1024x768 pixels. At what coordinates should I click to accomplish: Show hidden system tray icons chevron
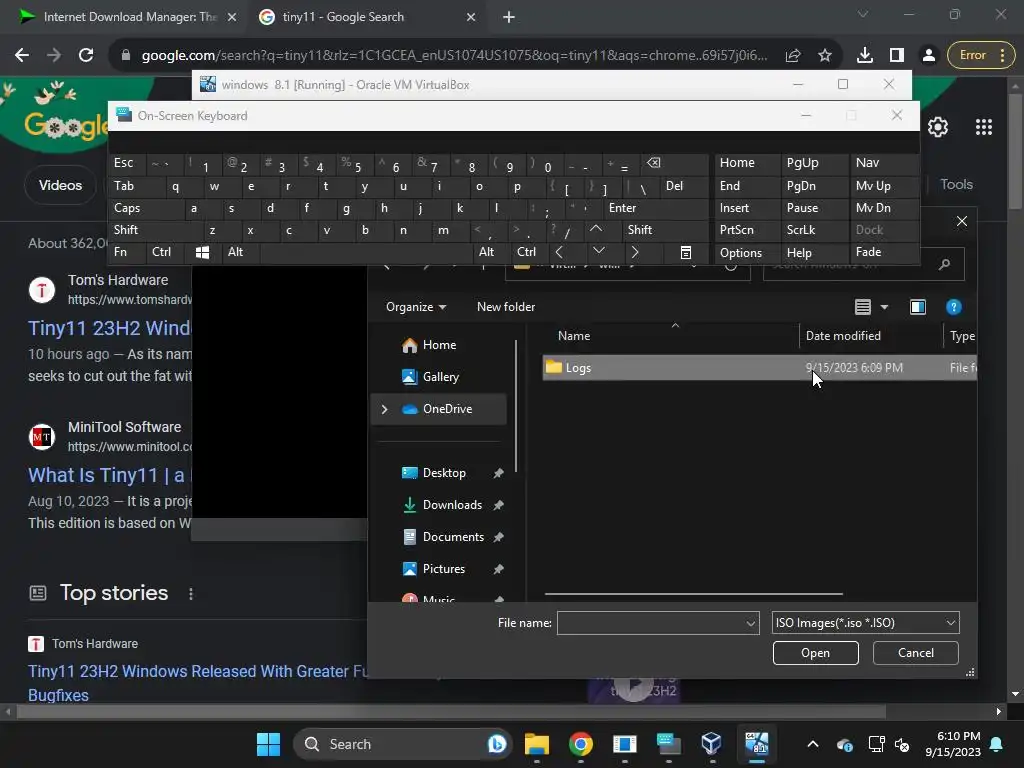point(812,744)
